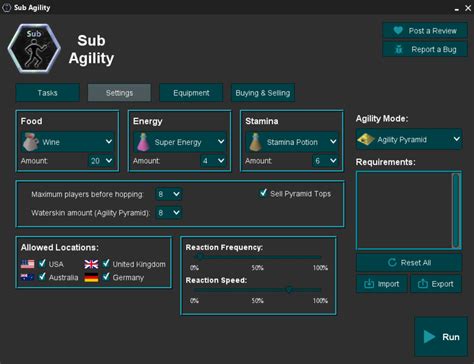The image size is (474, 364).
Task: Click the heart icon on Post a Review
Action: 398,30
